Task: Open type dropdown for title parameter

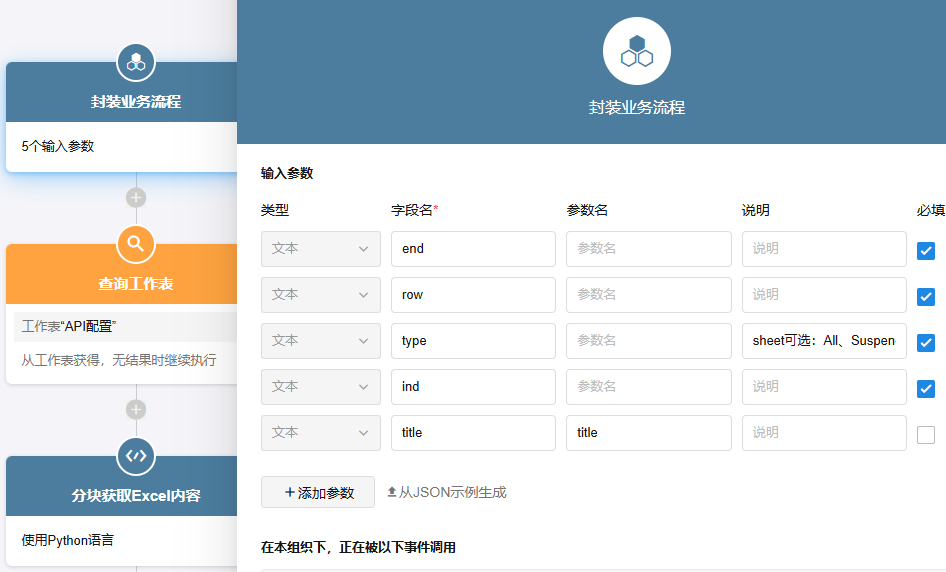Action: [x=320, y=433]
